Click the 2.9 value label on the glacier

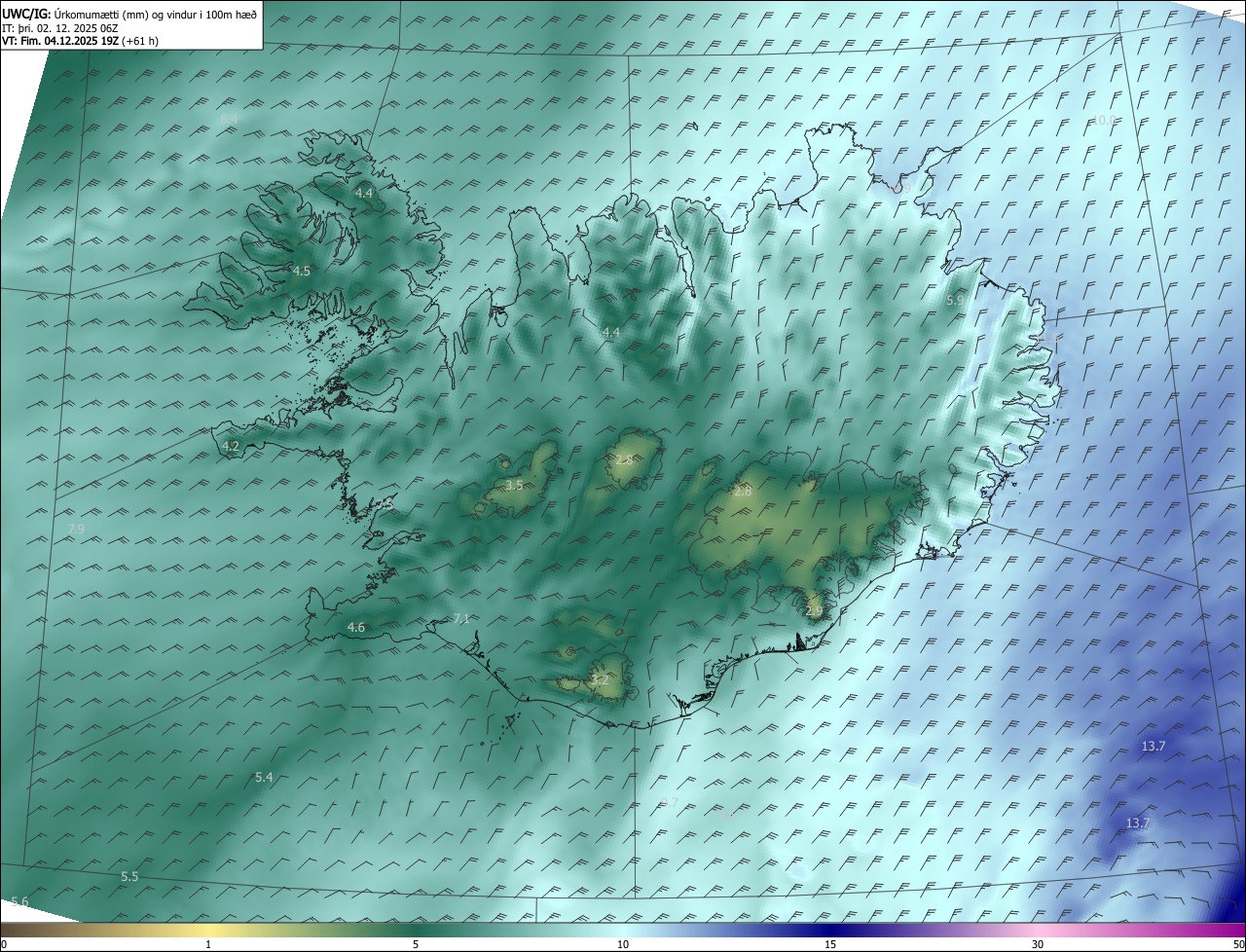point(815,611)
